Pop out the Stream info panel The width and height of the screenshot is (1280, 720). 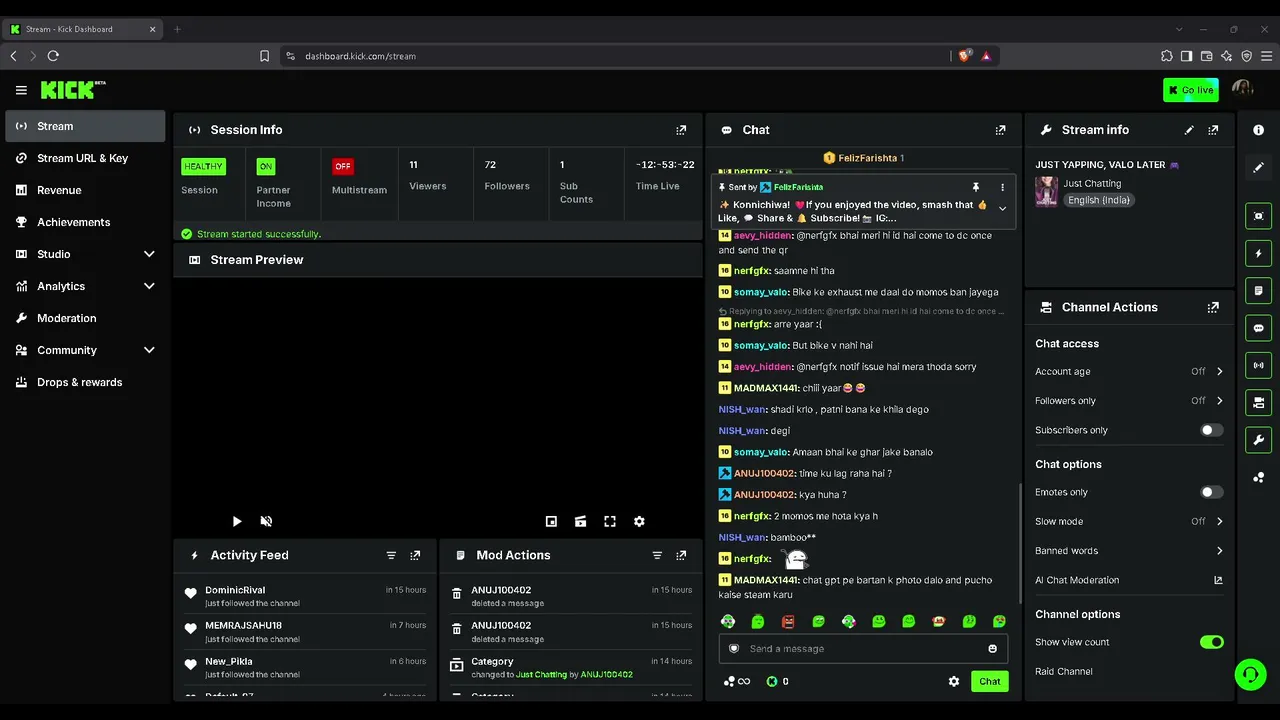(1213, 130)
